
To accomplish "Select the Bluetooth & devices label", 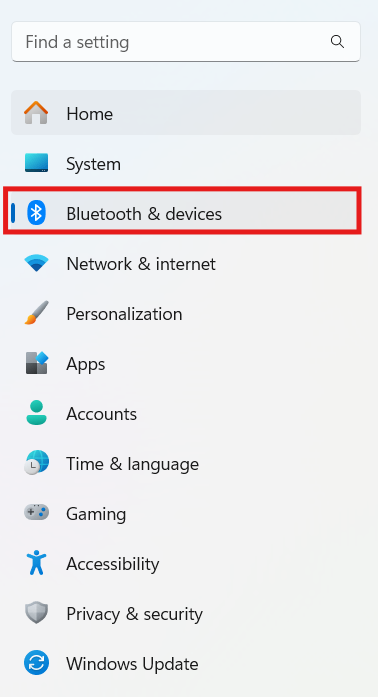I will click(x=144, y=214).
